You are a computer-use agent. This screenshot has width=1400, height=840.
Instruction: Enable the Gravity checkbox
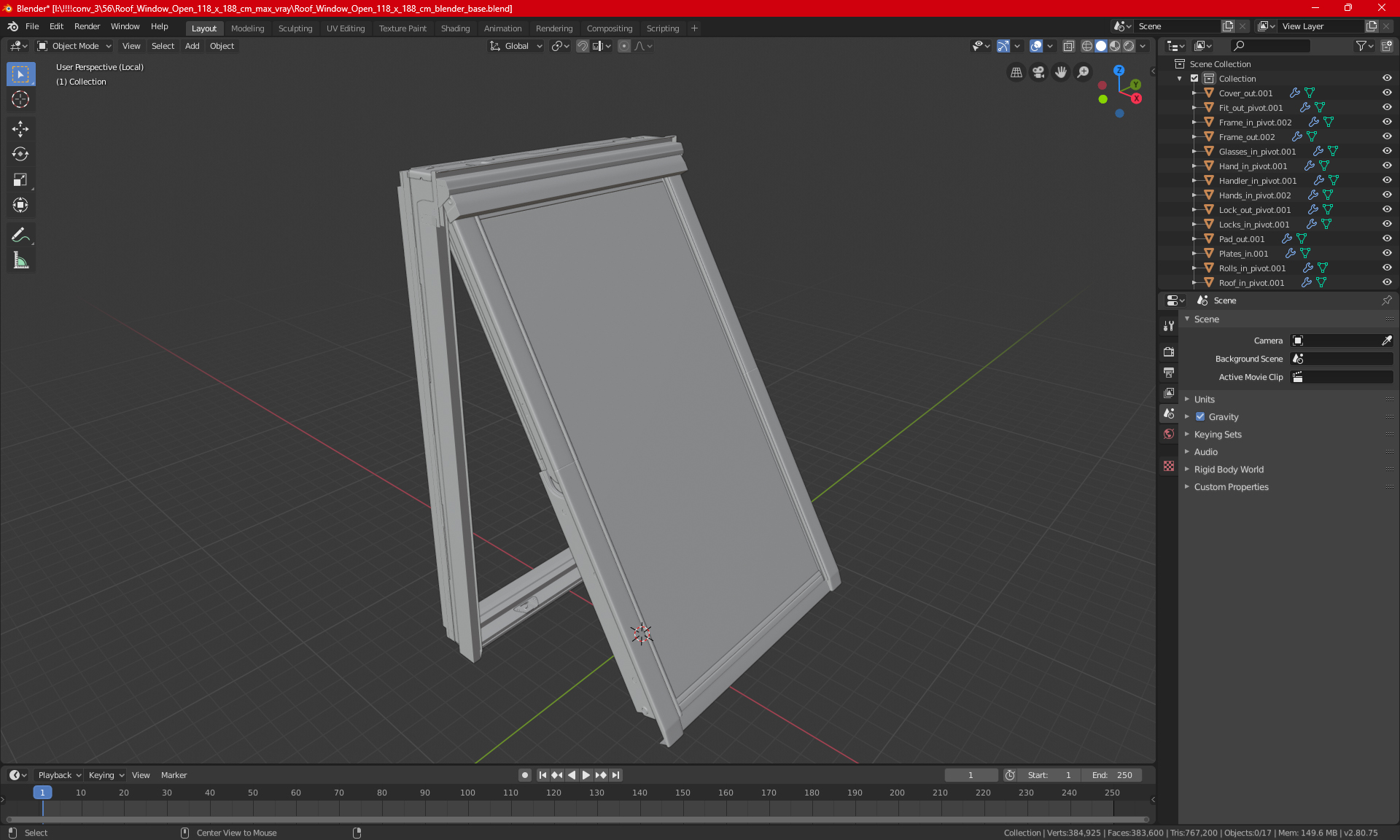[1200, 417]
